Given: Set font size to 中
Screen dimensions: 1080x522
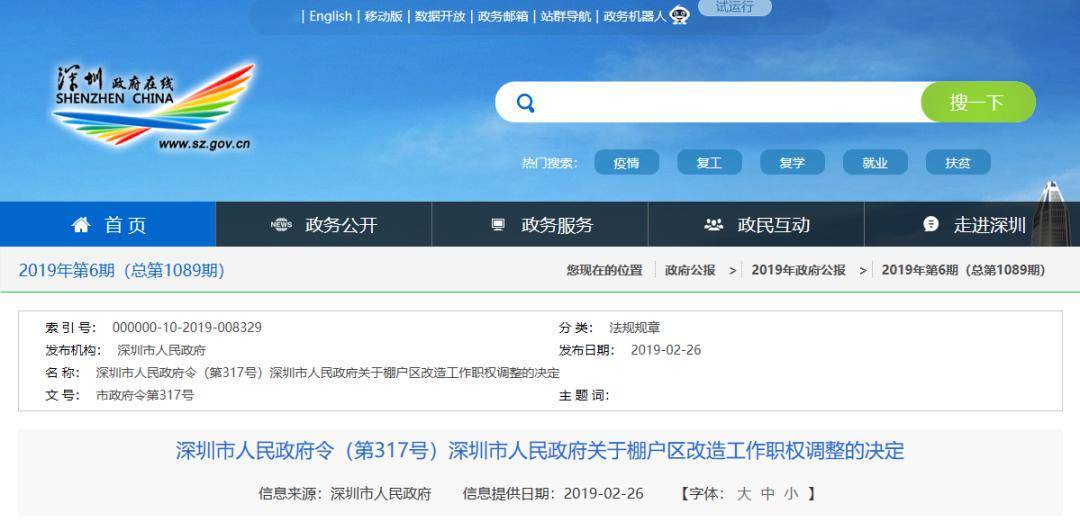Looking at the screenshot, I should pos(767,493).
